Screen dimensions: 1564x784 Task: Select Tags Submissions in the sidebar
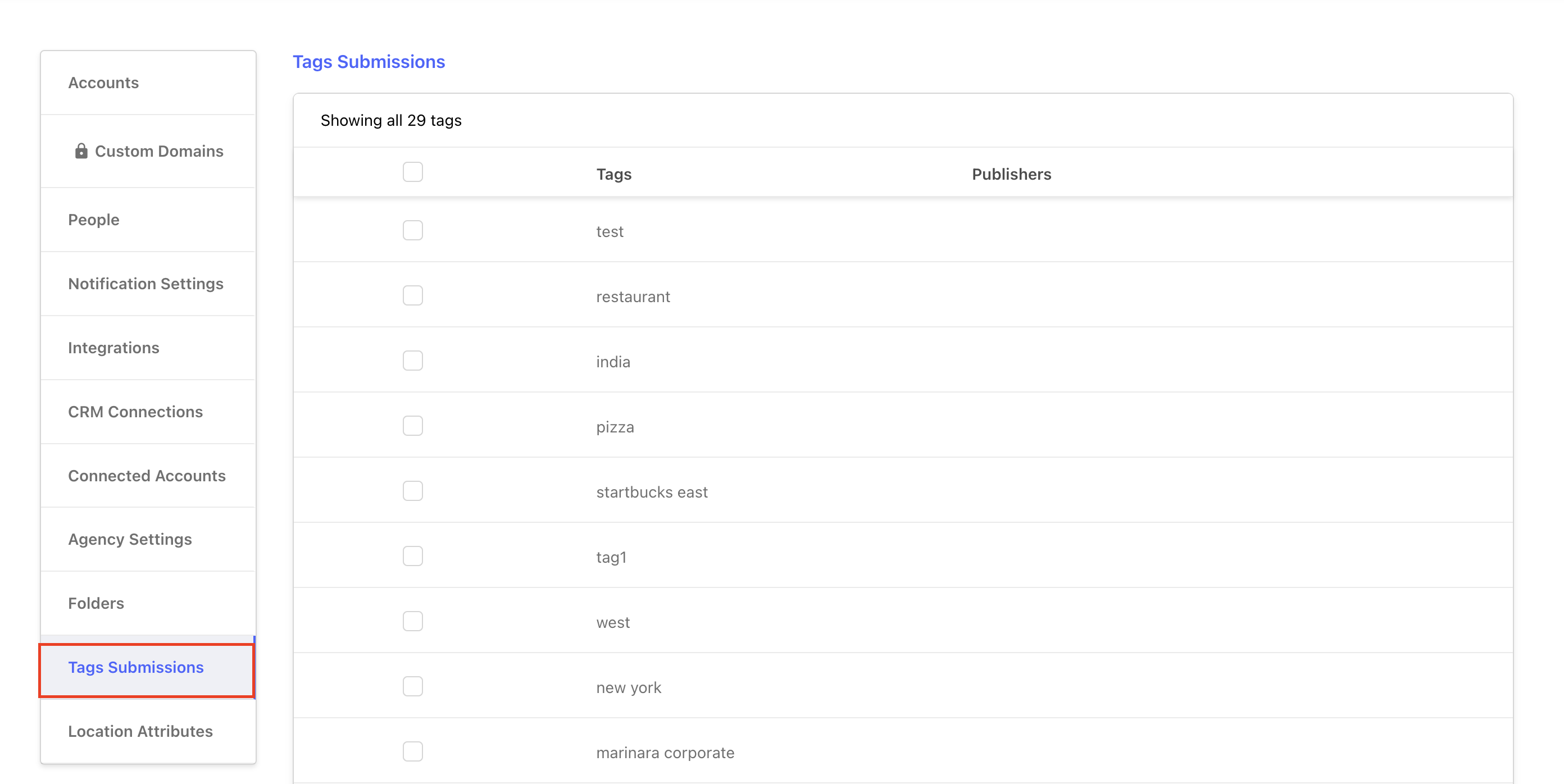(147, 668)
